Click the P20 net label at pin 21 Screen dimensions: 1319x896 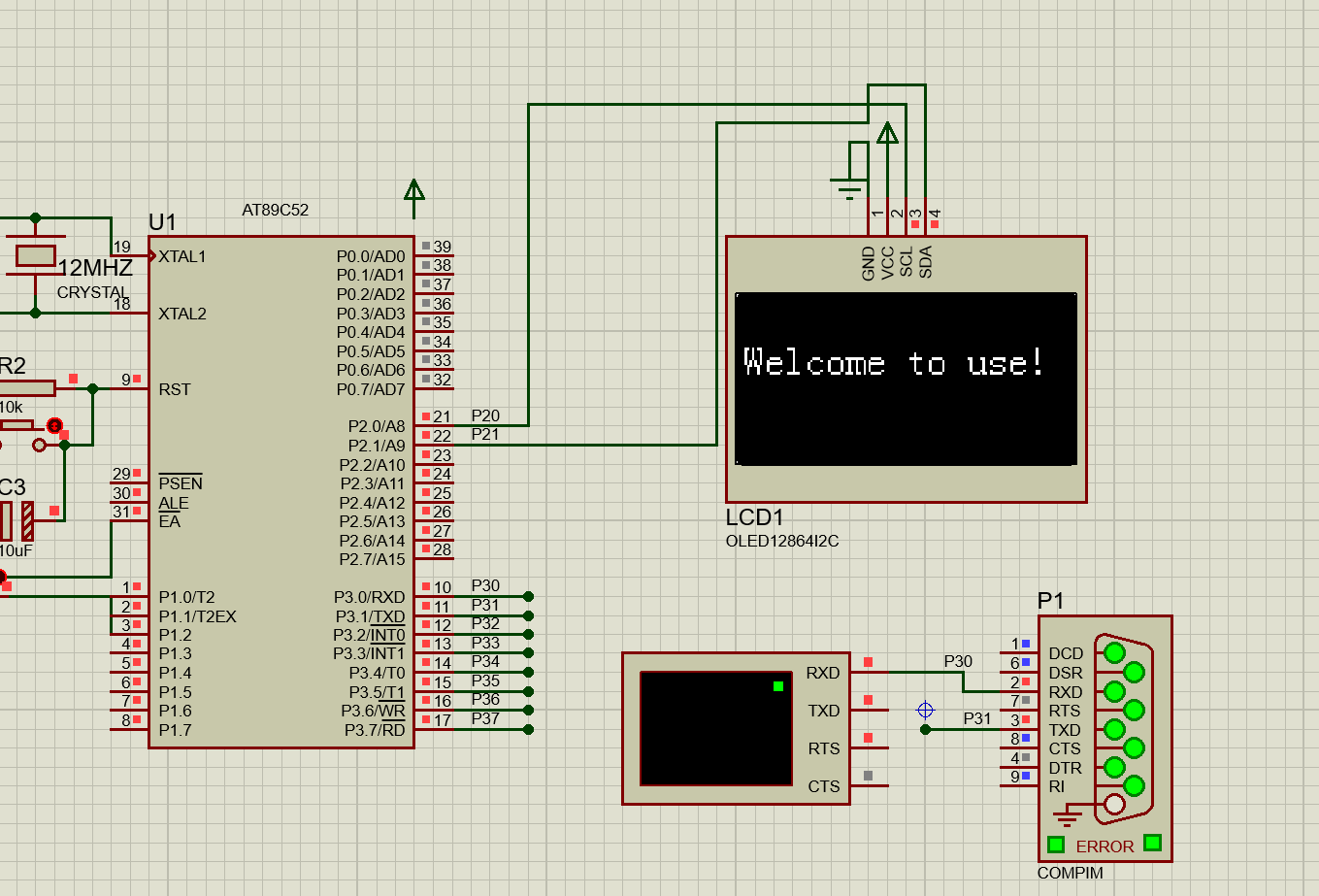(x=485, y=415)
